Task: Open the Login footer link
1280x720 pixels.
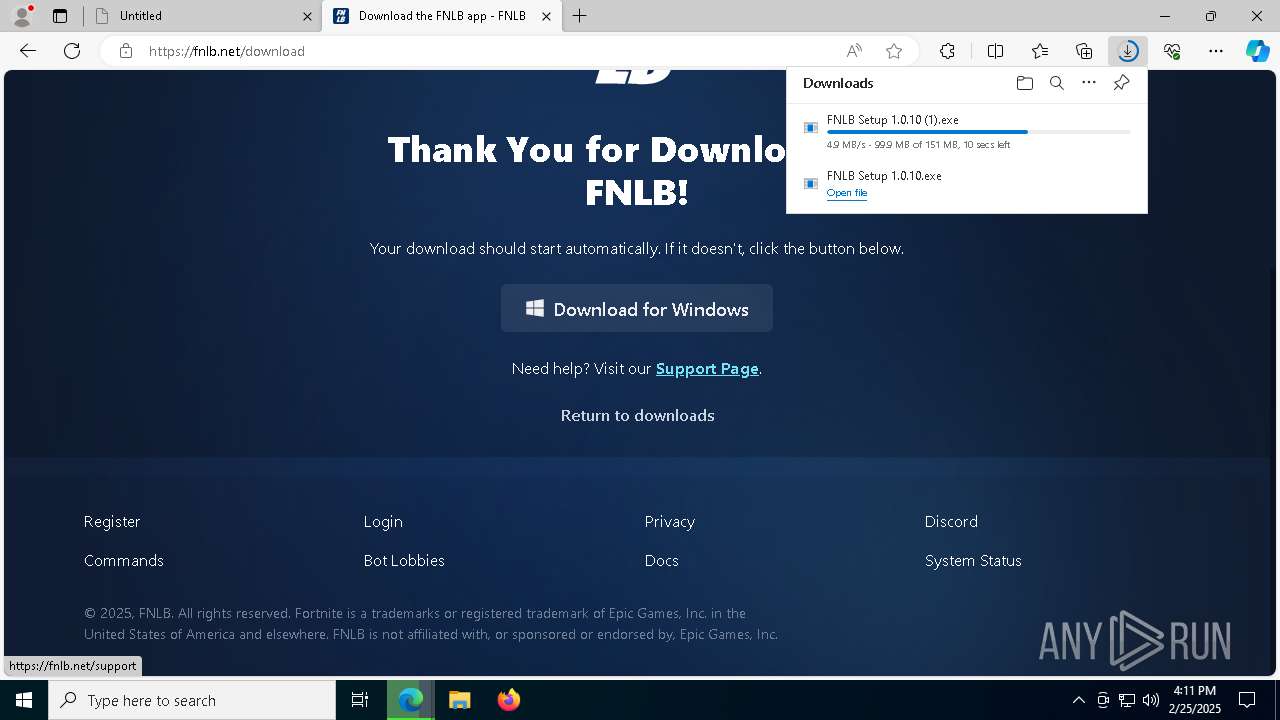Action: pos(383,522)
